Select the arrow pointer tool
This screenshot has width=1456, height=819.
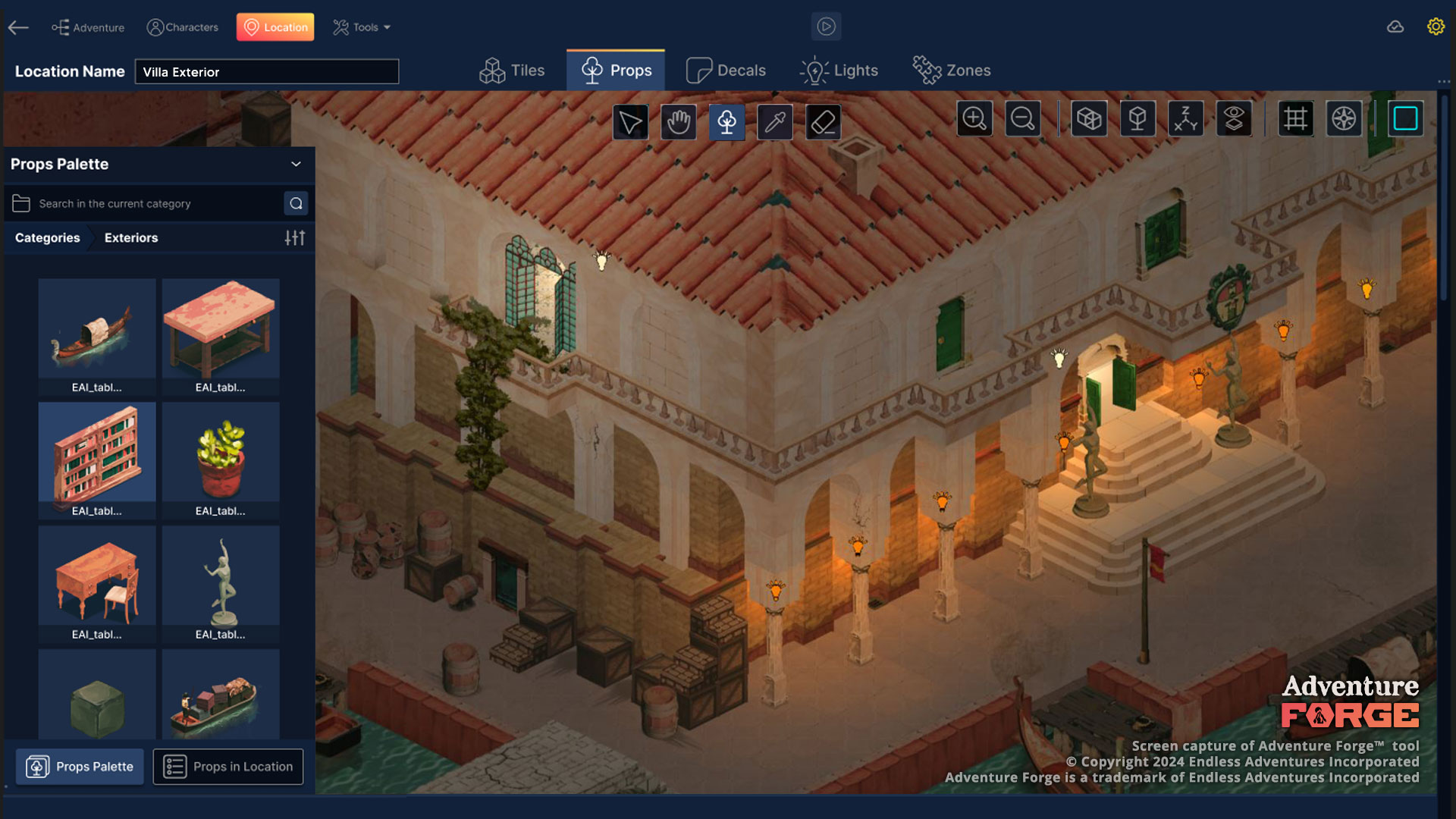pyautogui.click(x=630, y=121)
